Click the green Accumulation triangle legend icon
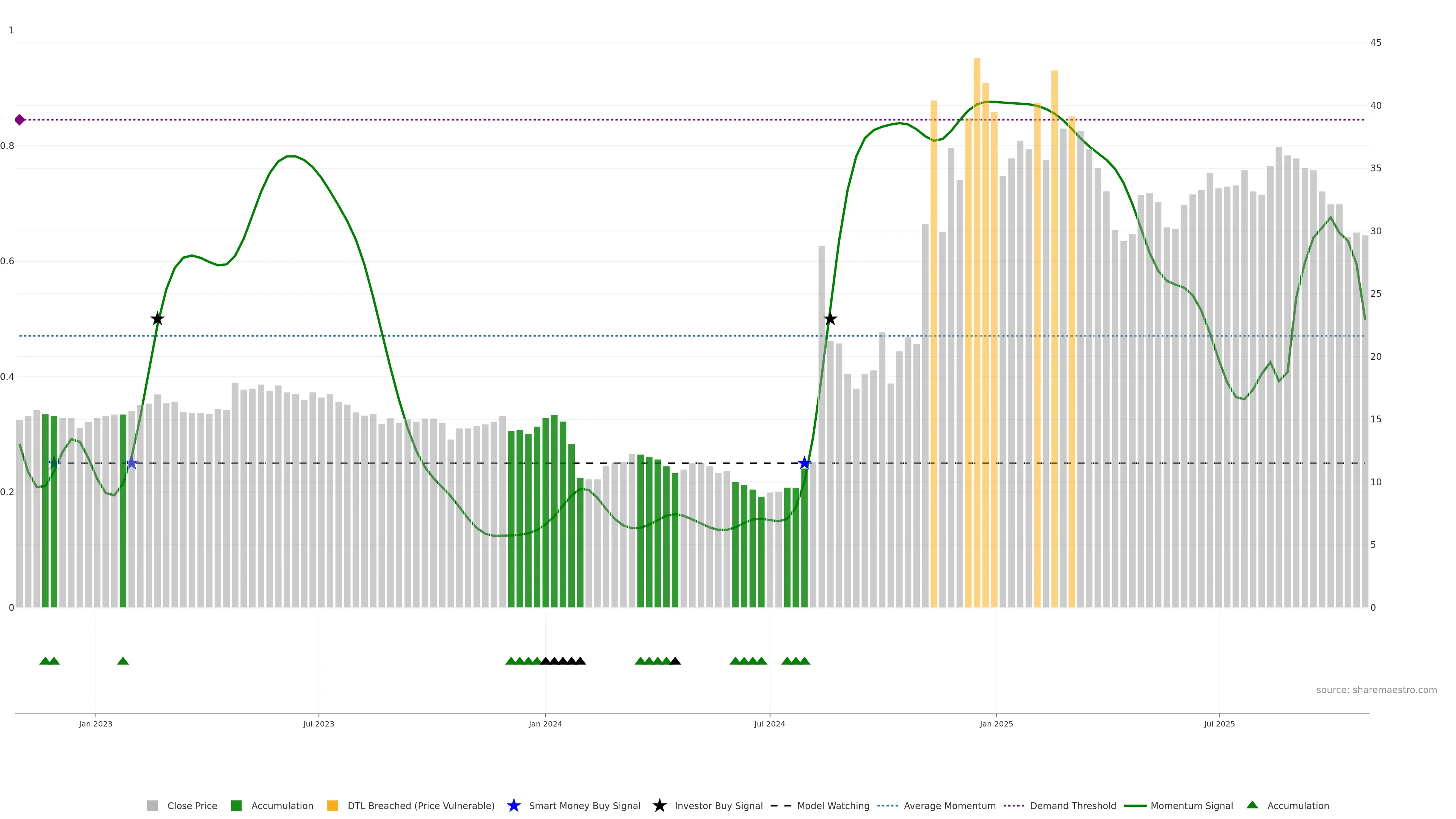 (1252, 805)
